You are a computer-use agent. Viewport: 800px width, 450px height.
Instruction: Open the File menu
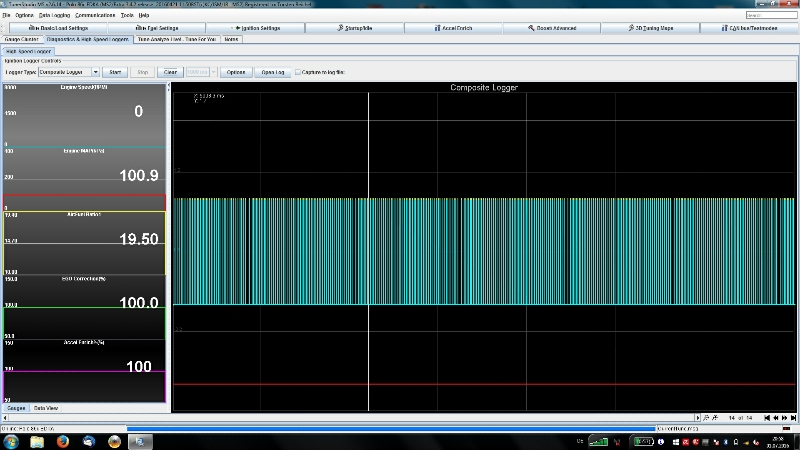[6, 15]
